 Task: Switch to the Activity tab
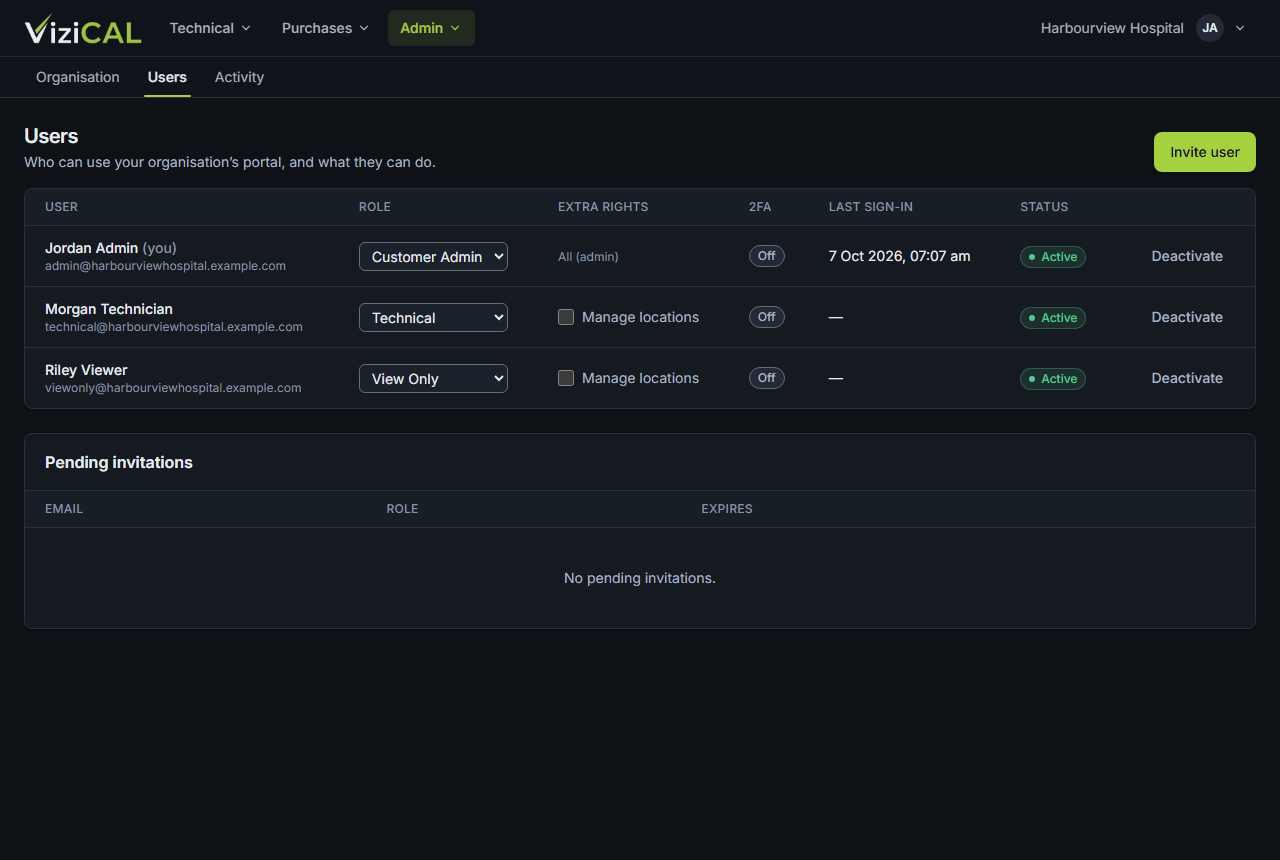coord(239,77)
